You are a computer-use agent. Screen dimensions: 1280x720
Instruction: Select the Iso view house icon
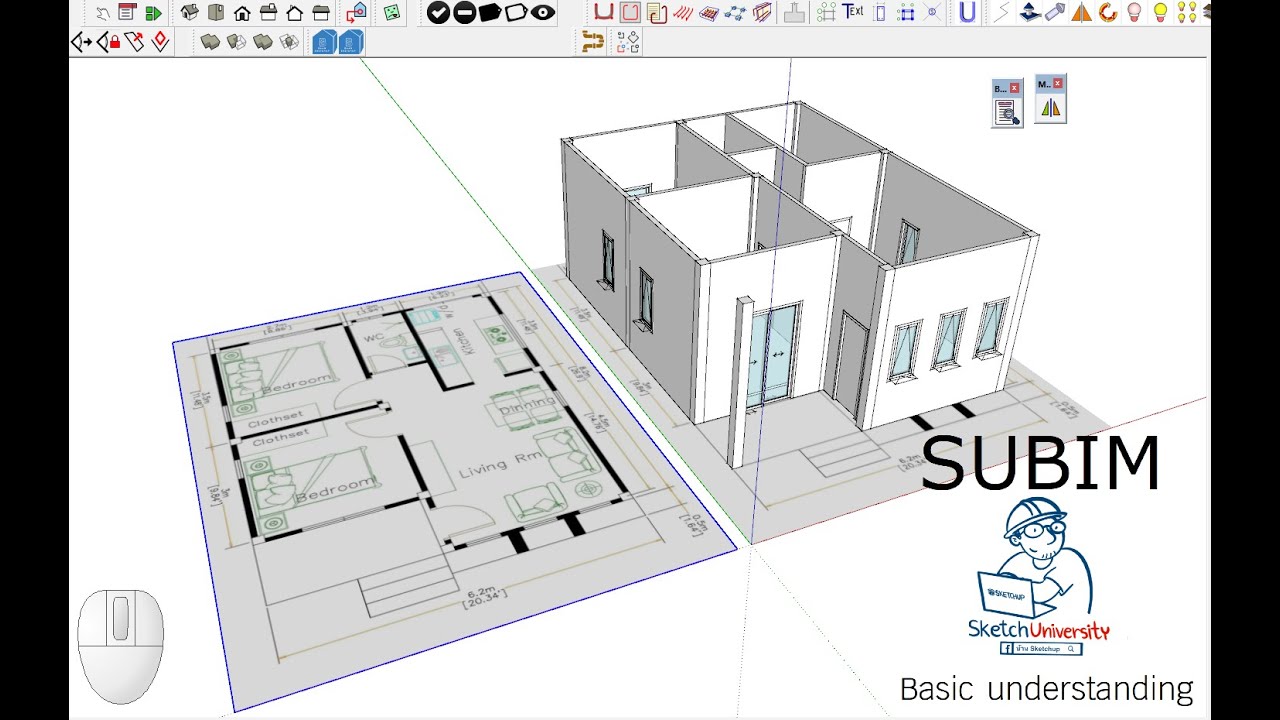pos(189,13)
